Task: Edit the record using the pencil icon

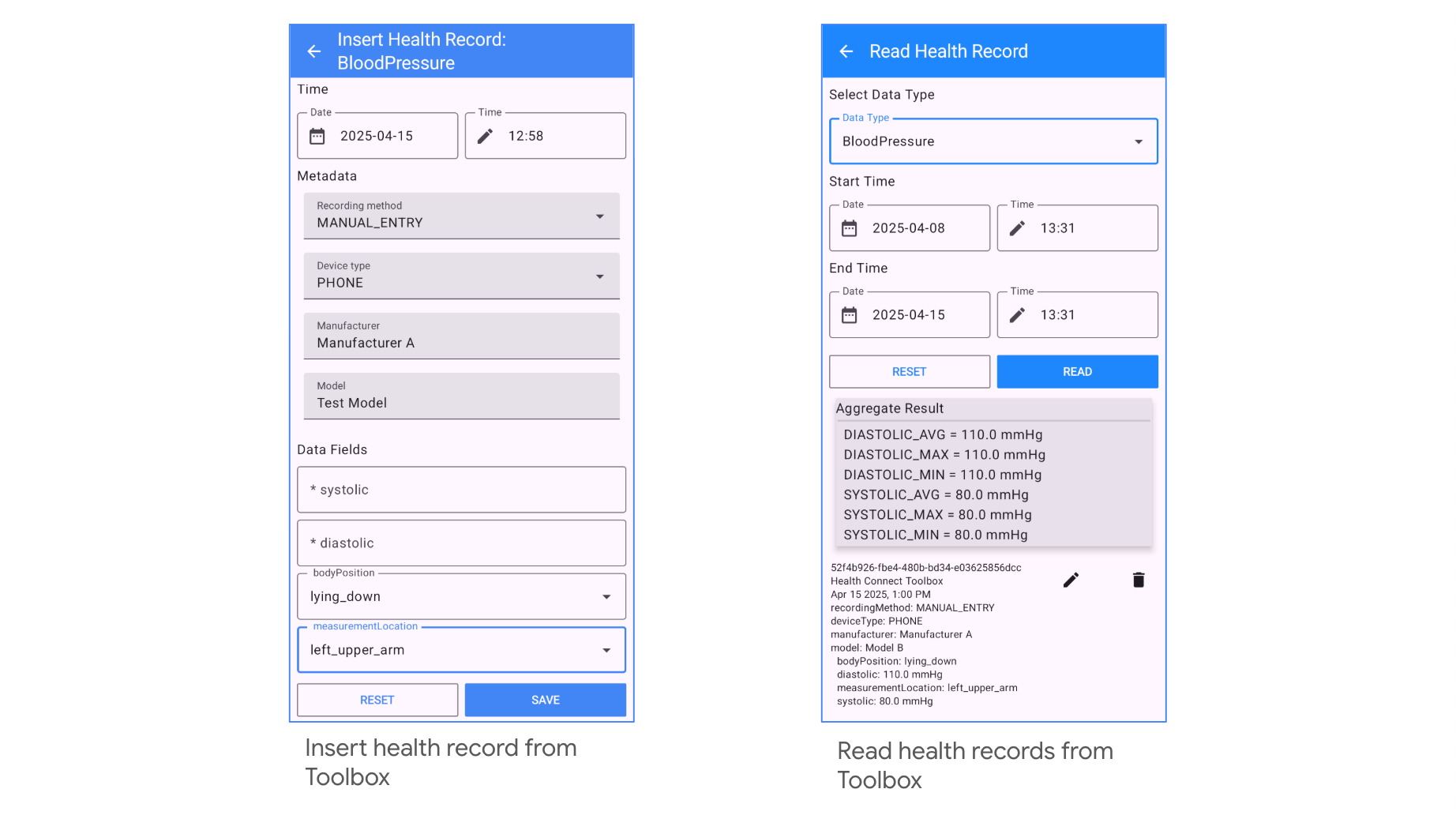Action: tap(1071, 580)
